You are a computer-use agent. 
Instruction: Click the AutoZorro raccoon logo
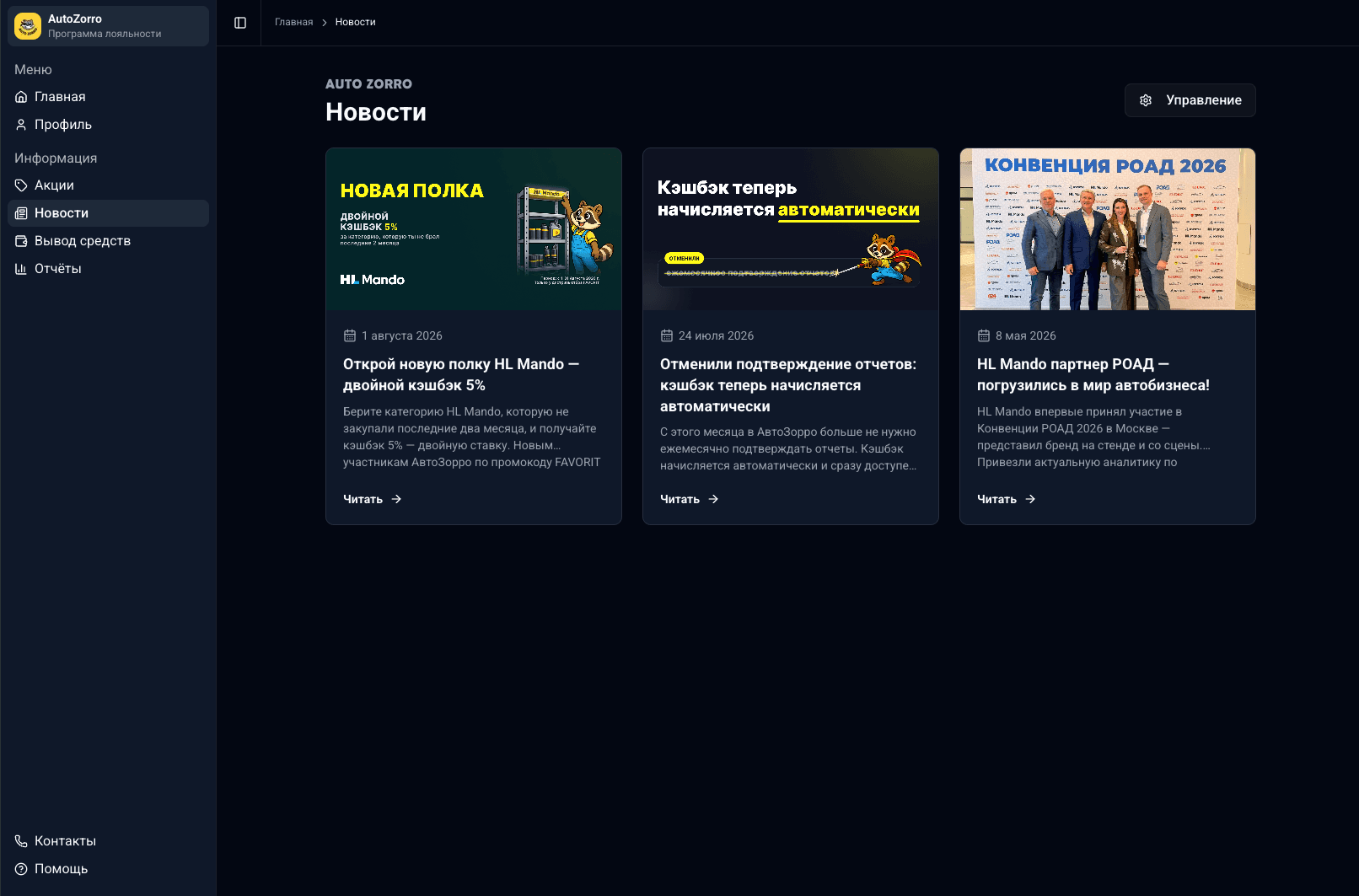(28, 26)
